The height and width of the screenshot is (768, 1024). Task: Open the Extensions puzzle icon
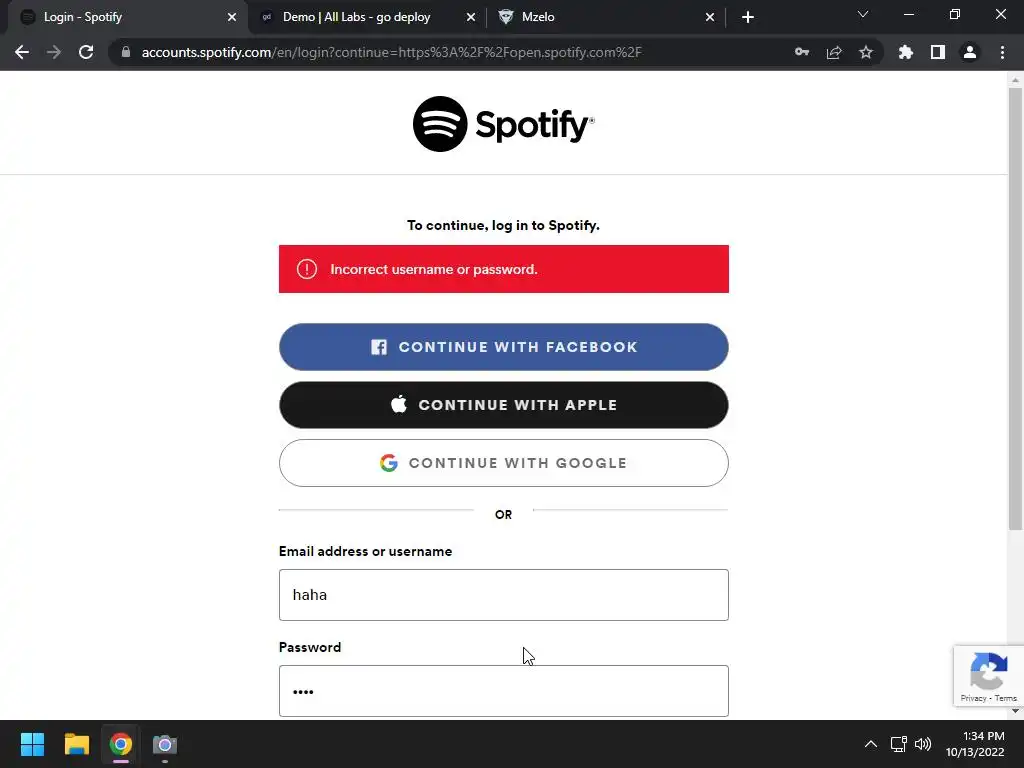pyautogui.click(x=906, y=52)
